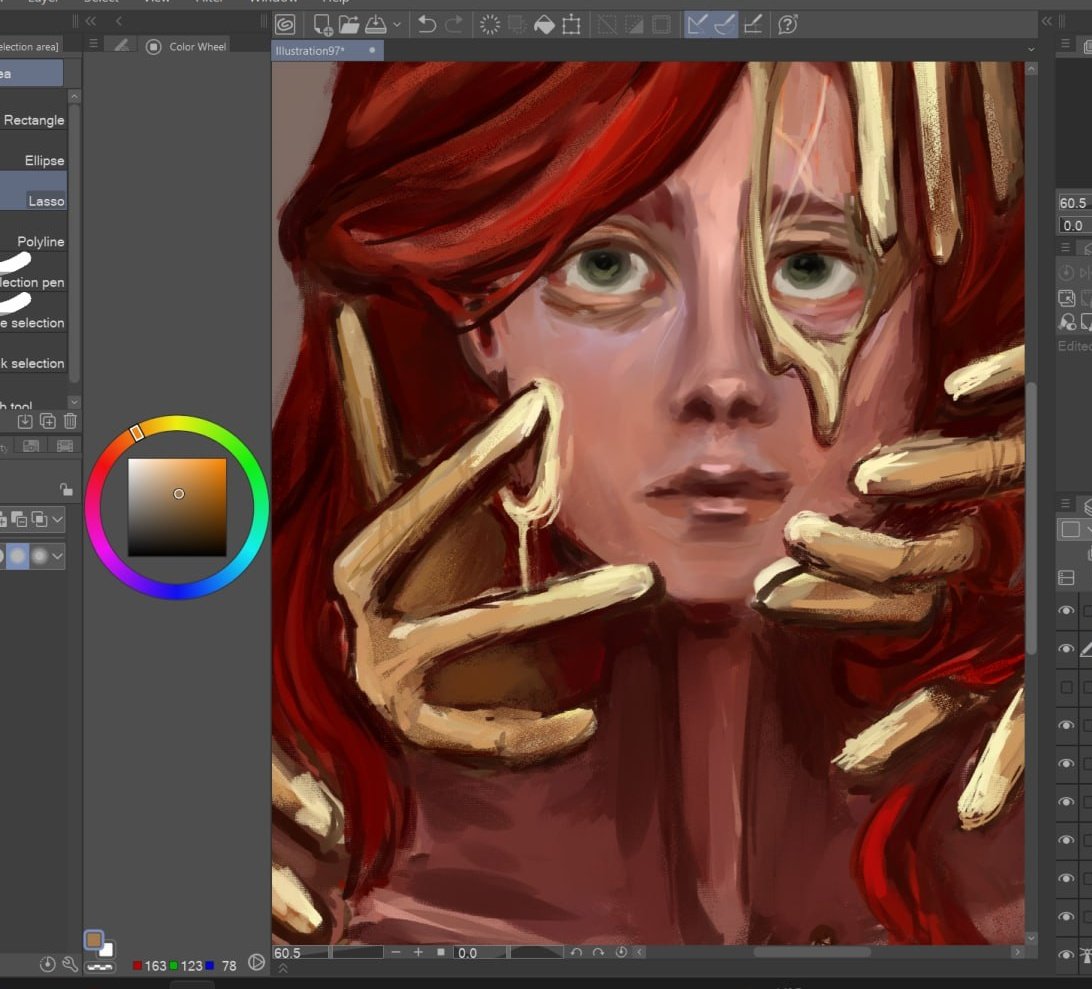
Task: Click the Save icon in toolbar
Action: (376, 25)
